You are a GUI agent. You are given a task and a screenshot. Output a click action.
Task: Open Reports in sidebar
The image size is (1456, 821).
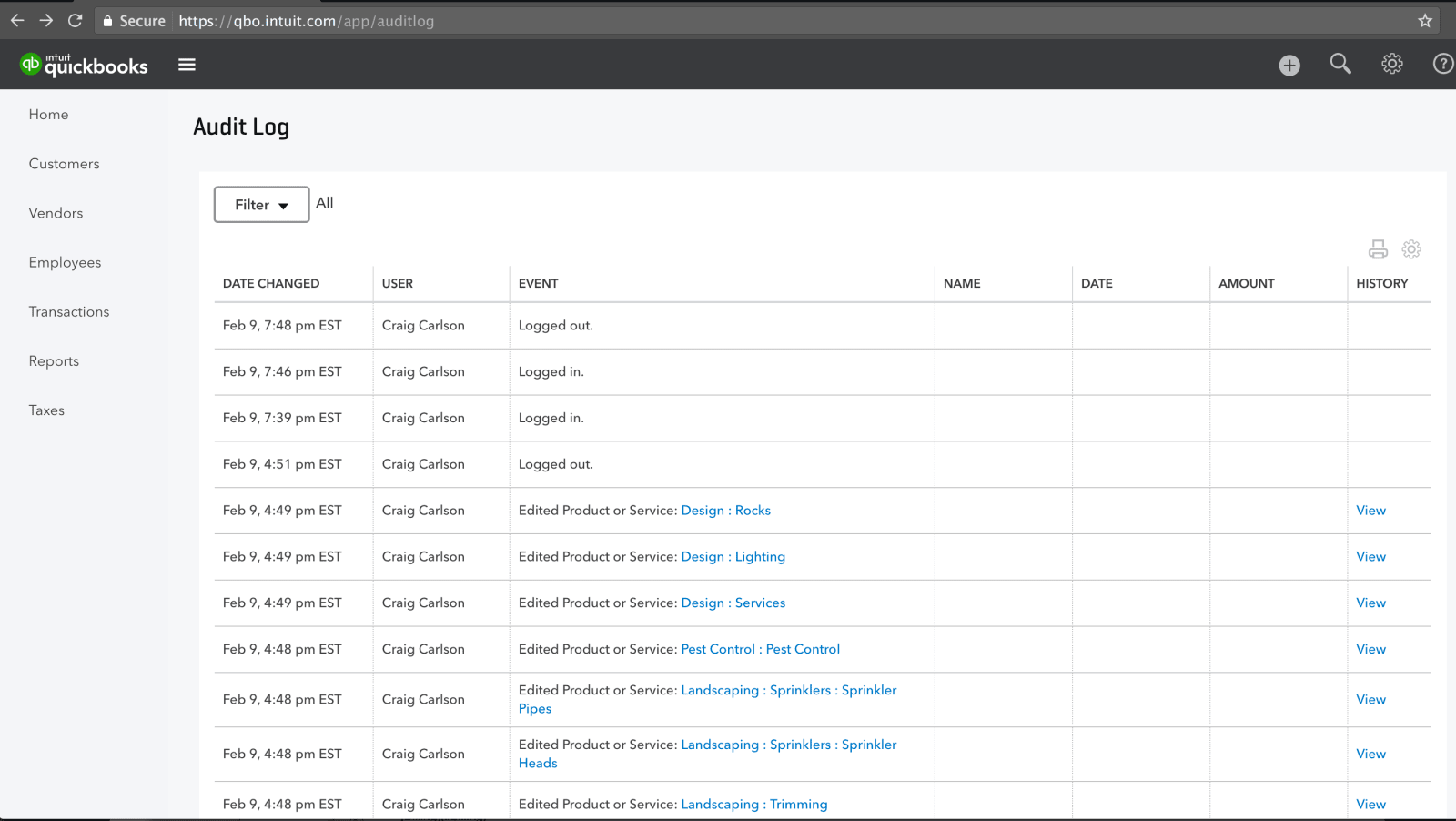point(54,361)
